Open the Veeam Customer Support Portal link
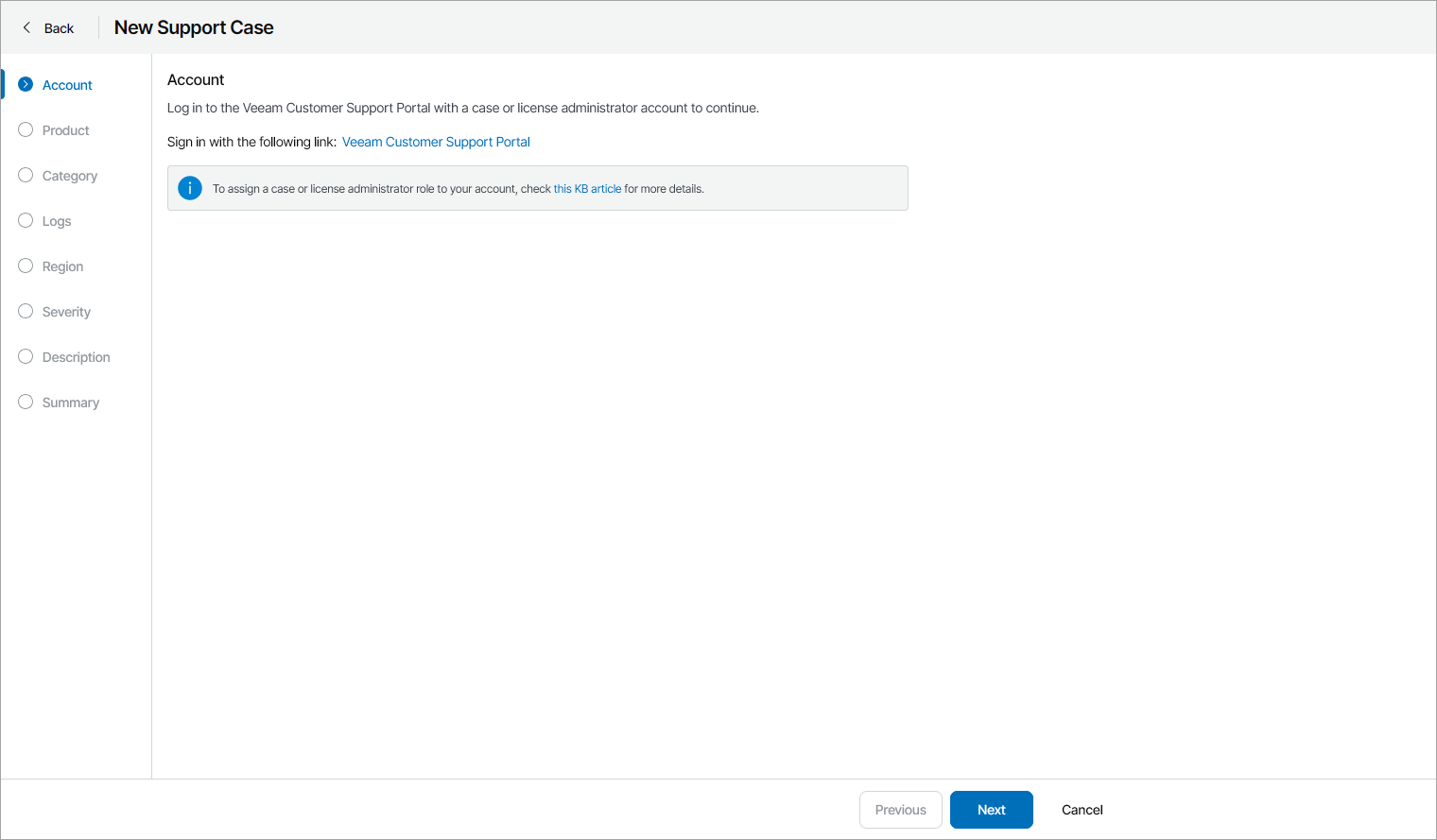The image size is (1437, 840). [x=436, y=142]
